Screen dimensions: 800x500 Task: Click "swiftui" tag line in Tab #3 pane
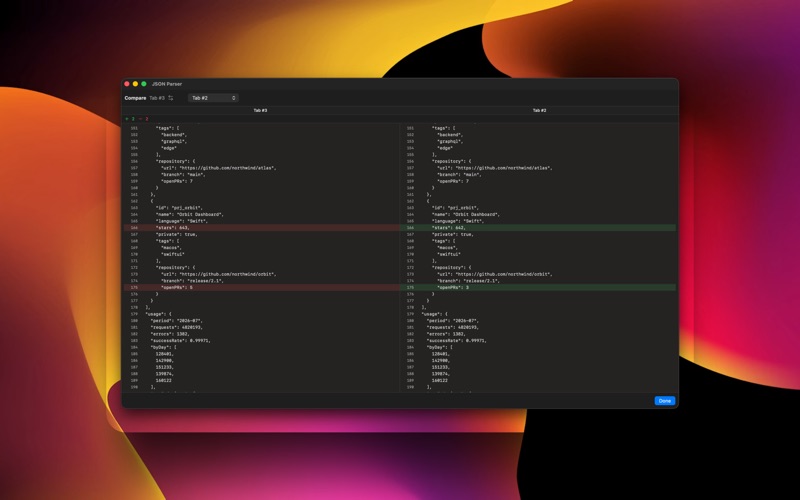pyautogui.click(x=172, y=254)
